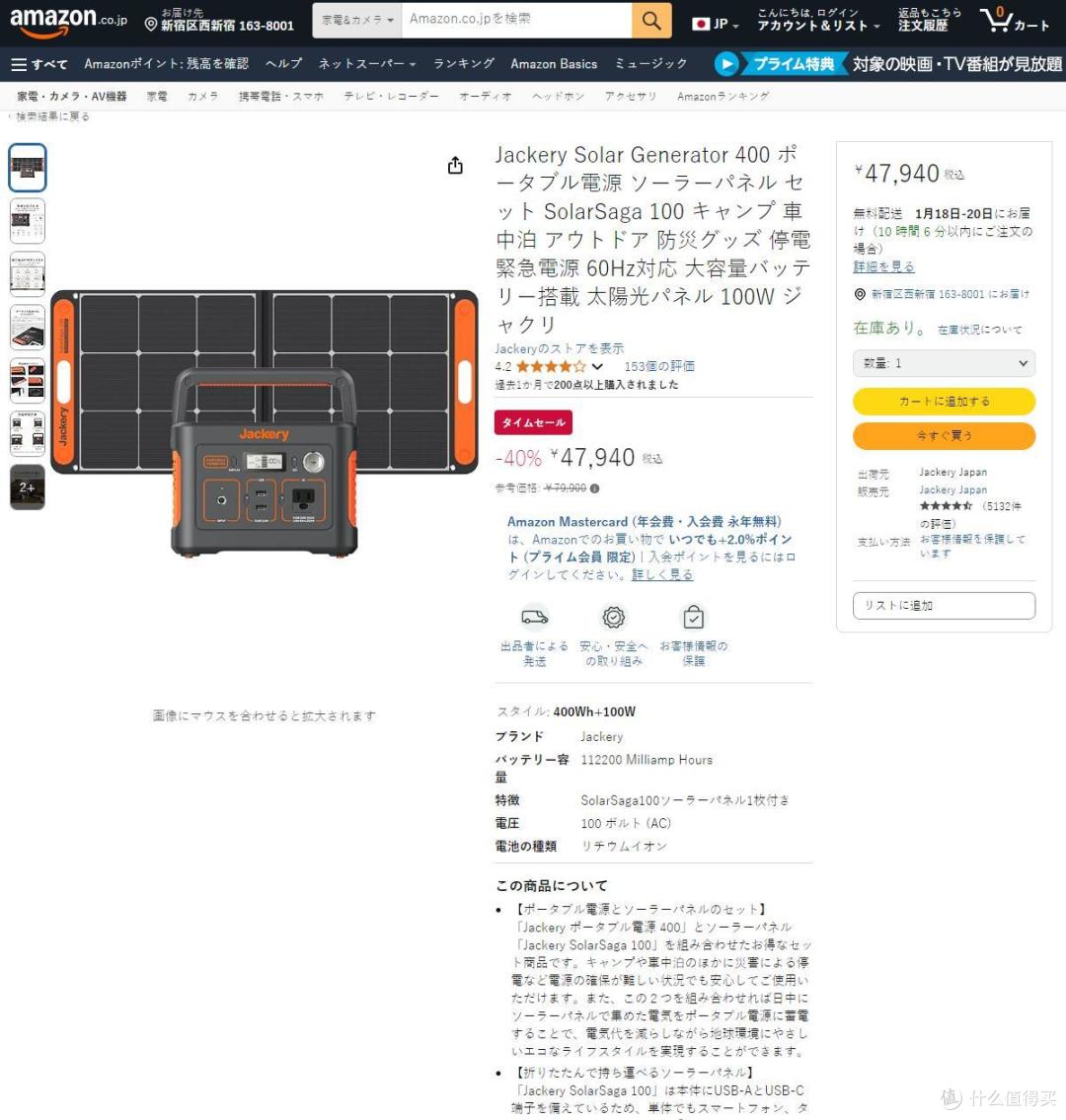This screenshot has width=1066, height=1120.
Task: Click the お客様情報の保護 lock icon
Action: (694, 617)
